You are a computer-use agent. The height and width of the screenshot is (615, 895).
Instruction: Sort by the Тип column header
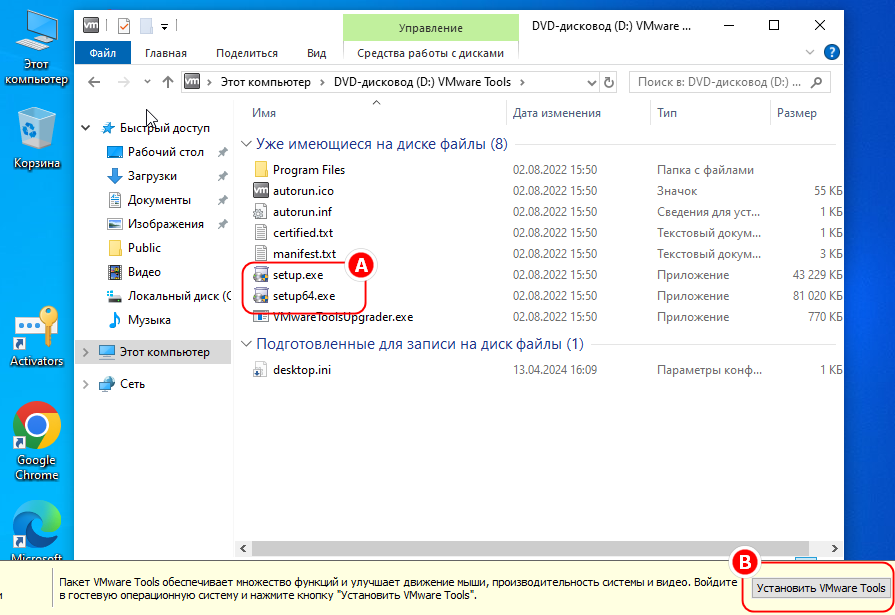(667, 113)
